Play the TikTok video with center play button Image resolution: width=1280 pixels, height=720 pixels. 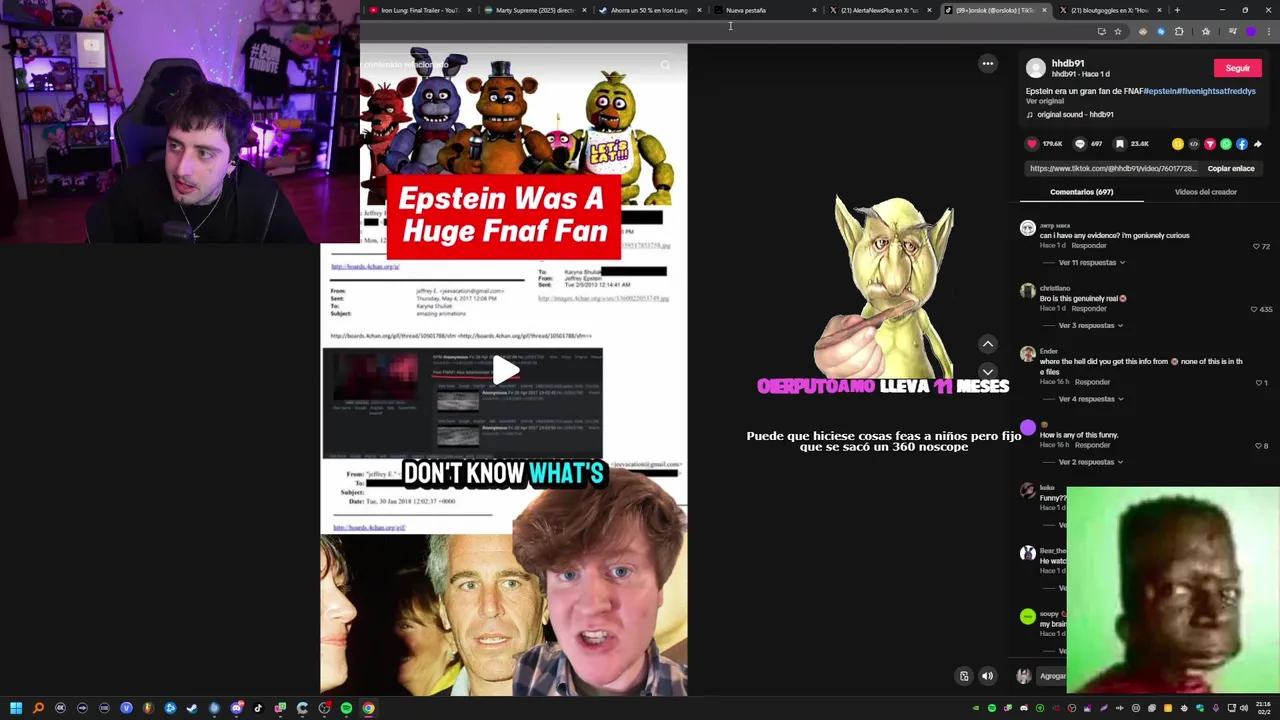[x=505, y=371]
